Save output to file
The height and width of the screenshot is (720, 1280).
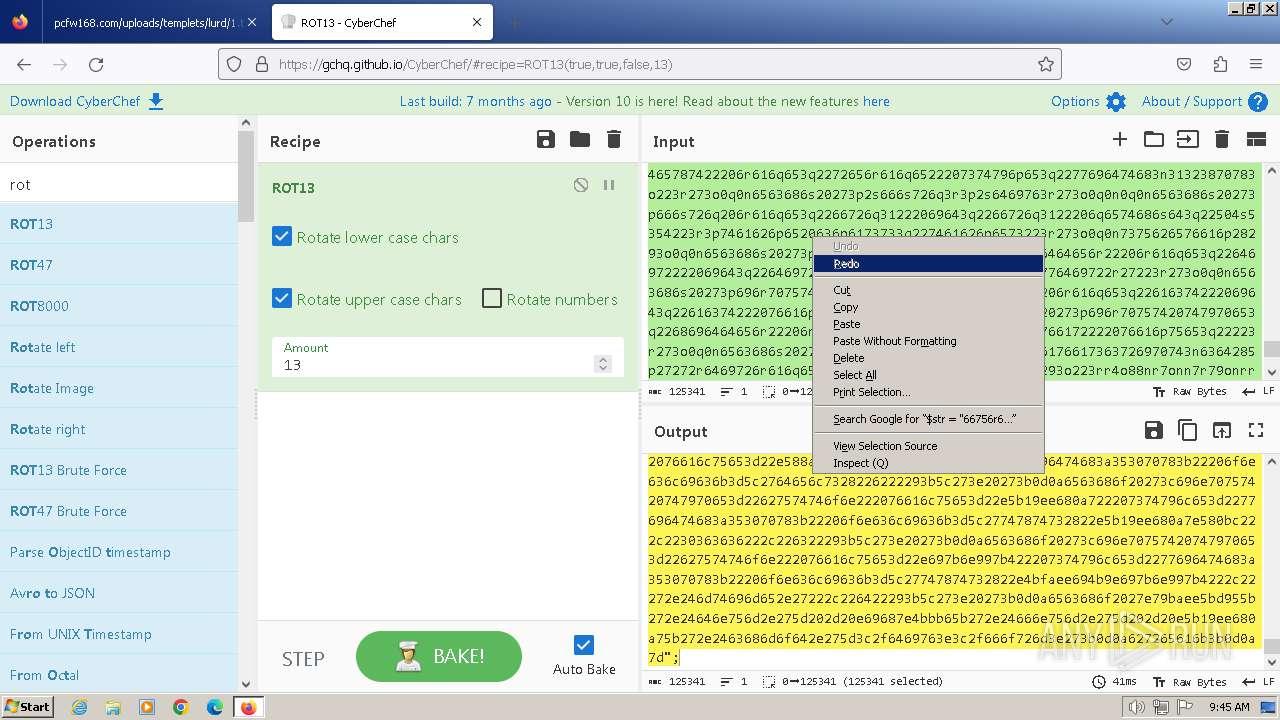click(1154, 430)
